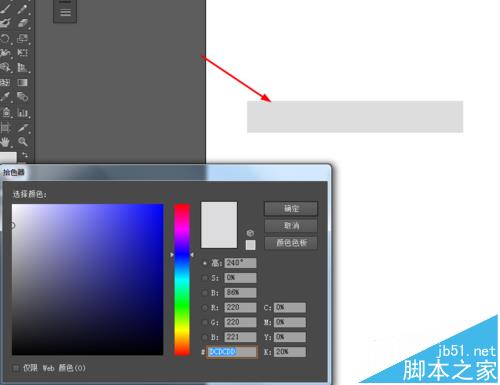Select the Artboard tool
Image resolution: width=500 pixels, height=385 pixels.
[x=6, y=127]
